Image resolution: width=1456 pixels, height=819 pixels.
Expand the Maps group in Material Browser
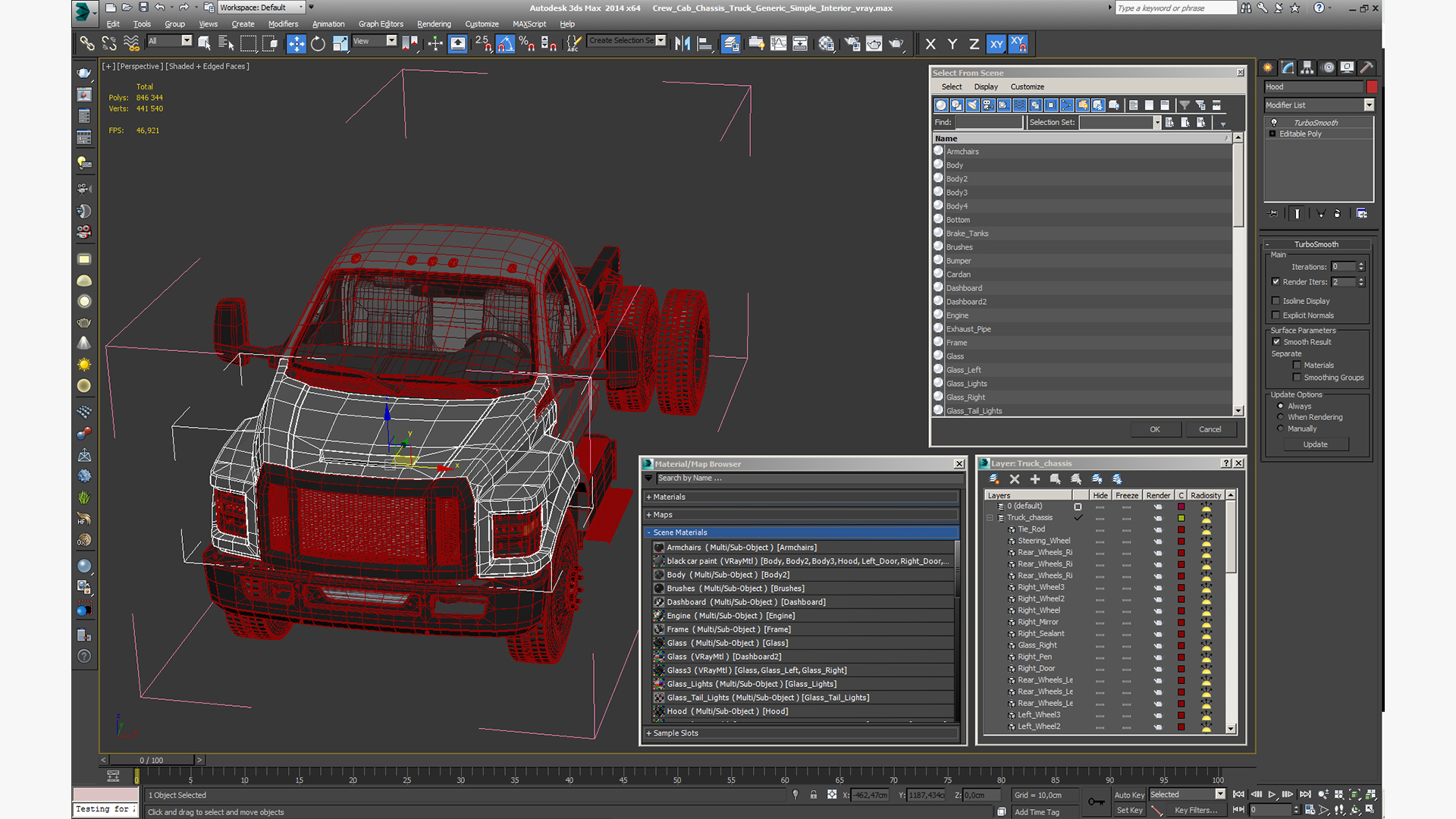pyautogui.click(x=649, y=515)
